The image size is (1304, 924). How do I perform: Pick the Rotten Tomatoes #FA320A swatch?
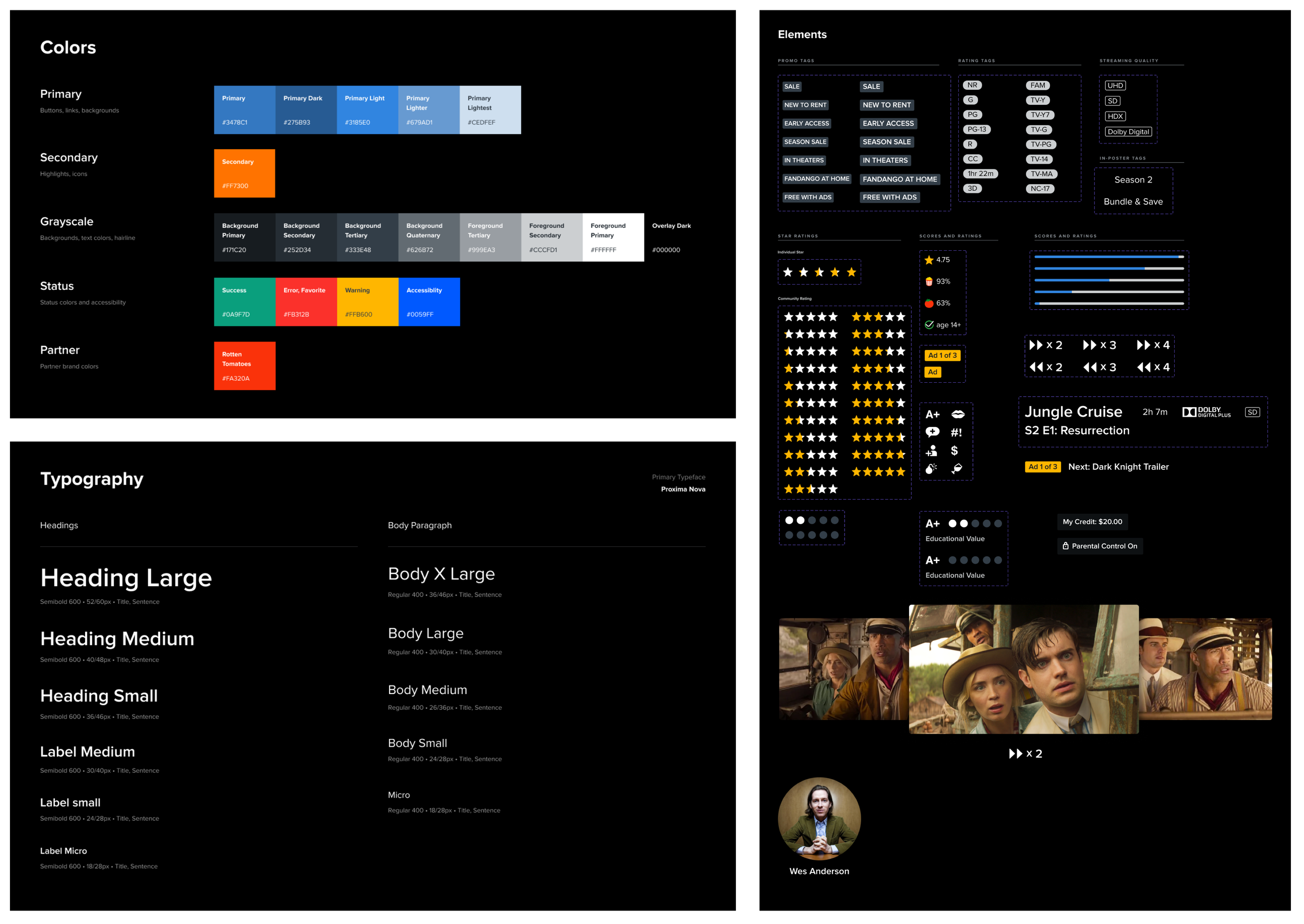(245, 366)
